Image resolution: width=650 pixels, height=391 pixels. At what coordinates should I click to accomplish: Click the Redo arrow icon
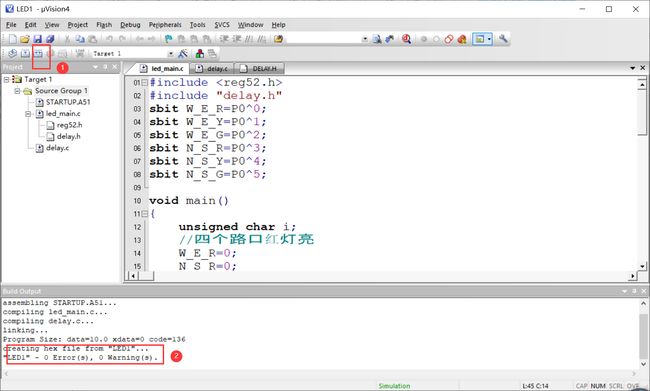pos(122,39)
